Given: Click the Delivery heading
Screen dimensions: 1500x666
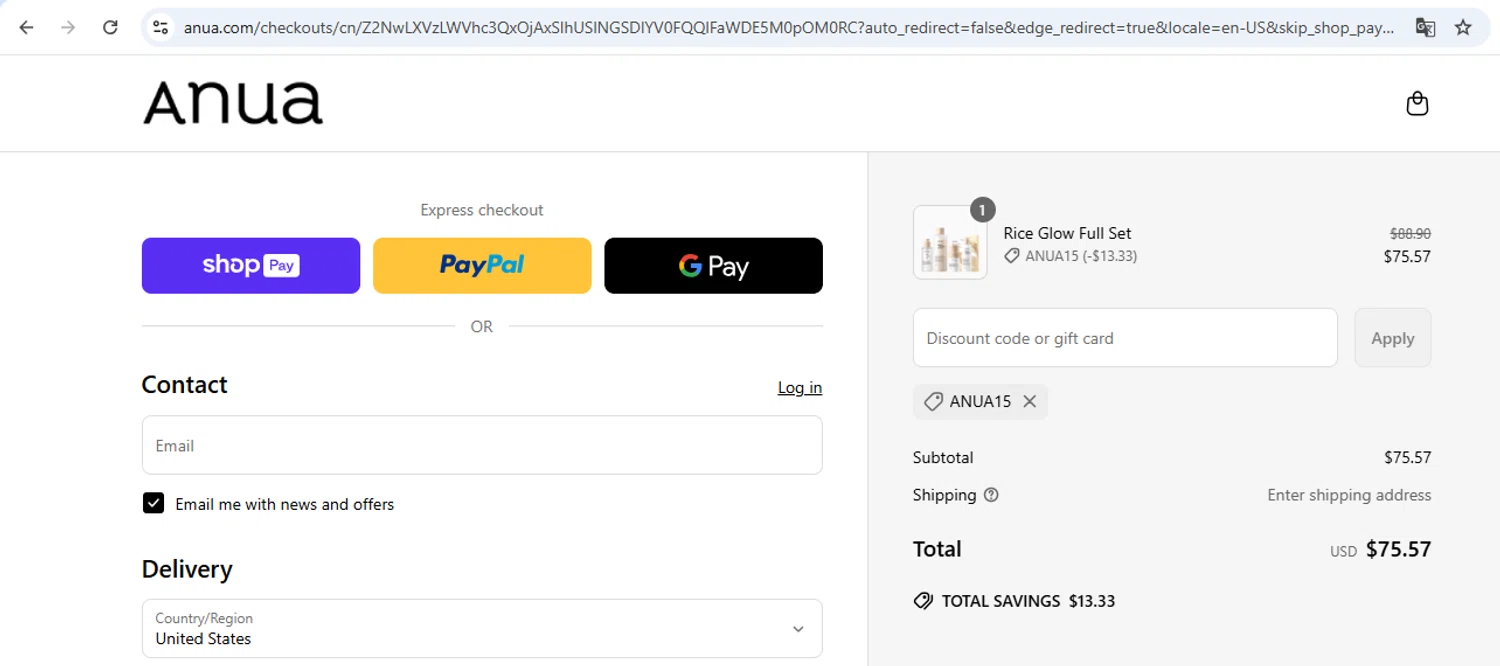Looking at the screenshot, I should [x=187, y=569].
